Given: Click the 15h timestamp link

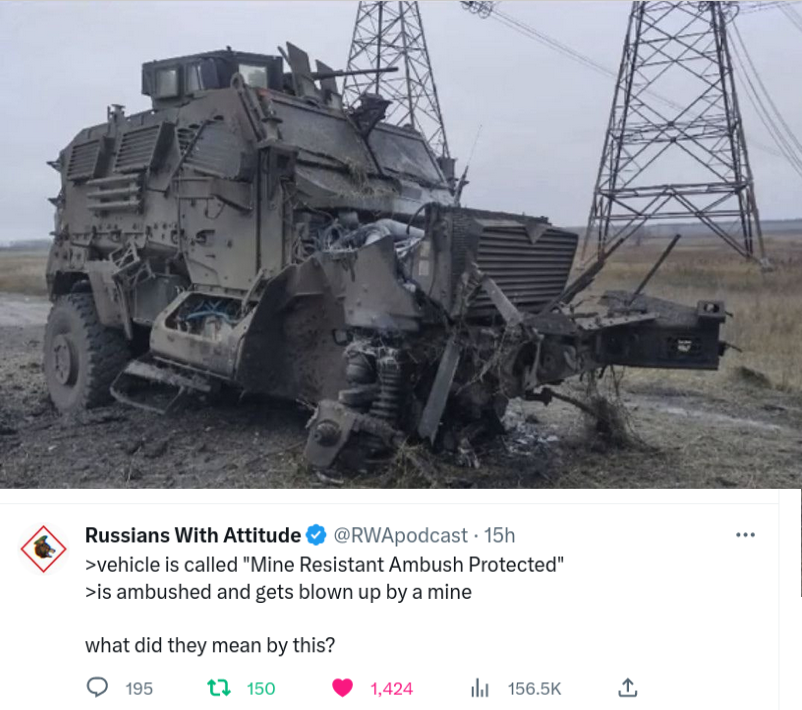Looking at the screenshot, I should click(499, 536).
